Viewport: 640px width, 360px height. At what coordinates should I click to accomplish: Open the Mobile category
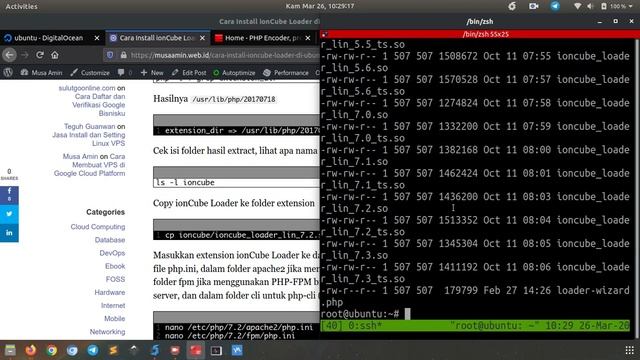tap(115, 318)
